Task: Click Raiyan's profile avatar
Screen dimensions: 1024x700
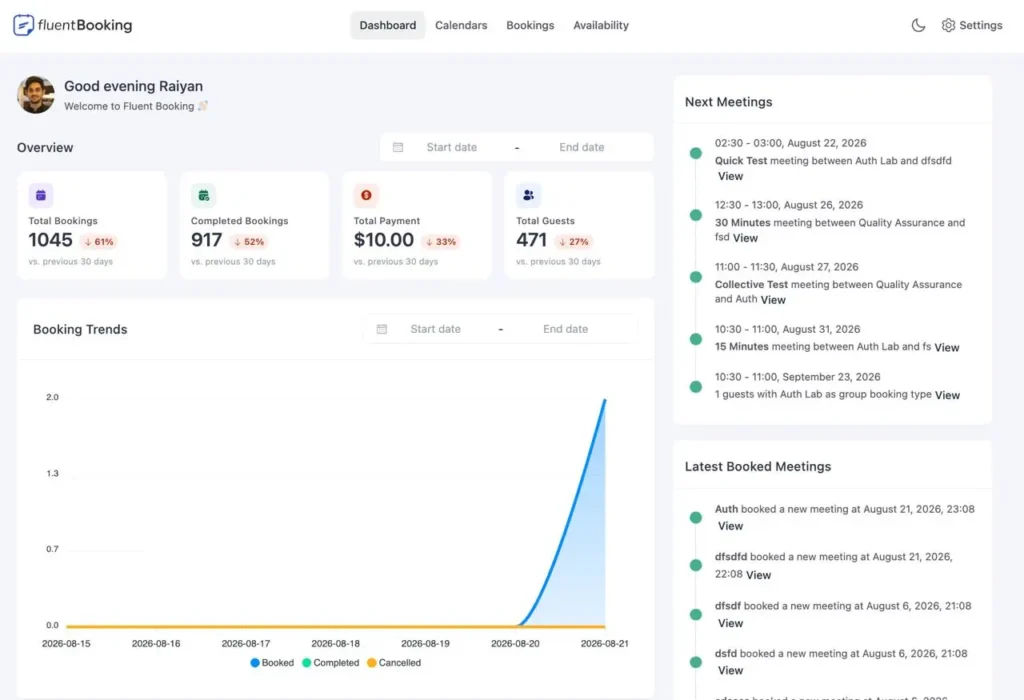Action: tap(36, 95)
